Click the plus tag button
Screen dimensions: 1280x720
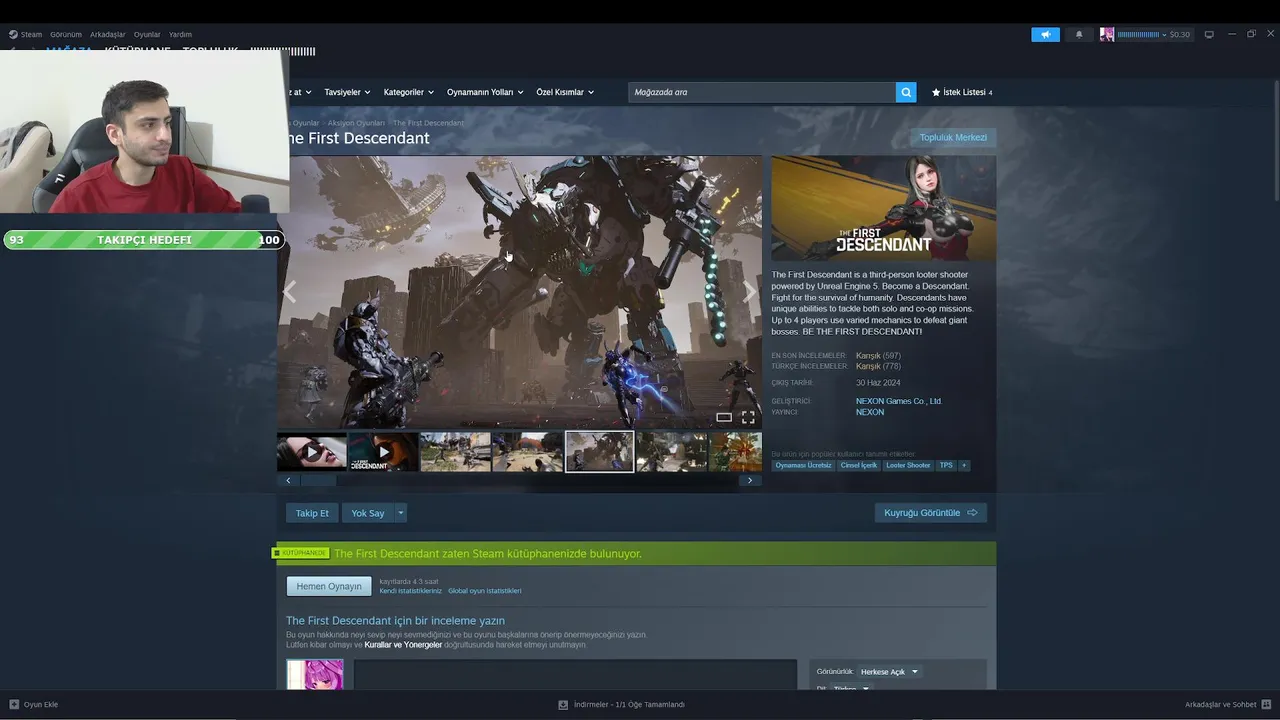(x=964, y=465)
